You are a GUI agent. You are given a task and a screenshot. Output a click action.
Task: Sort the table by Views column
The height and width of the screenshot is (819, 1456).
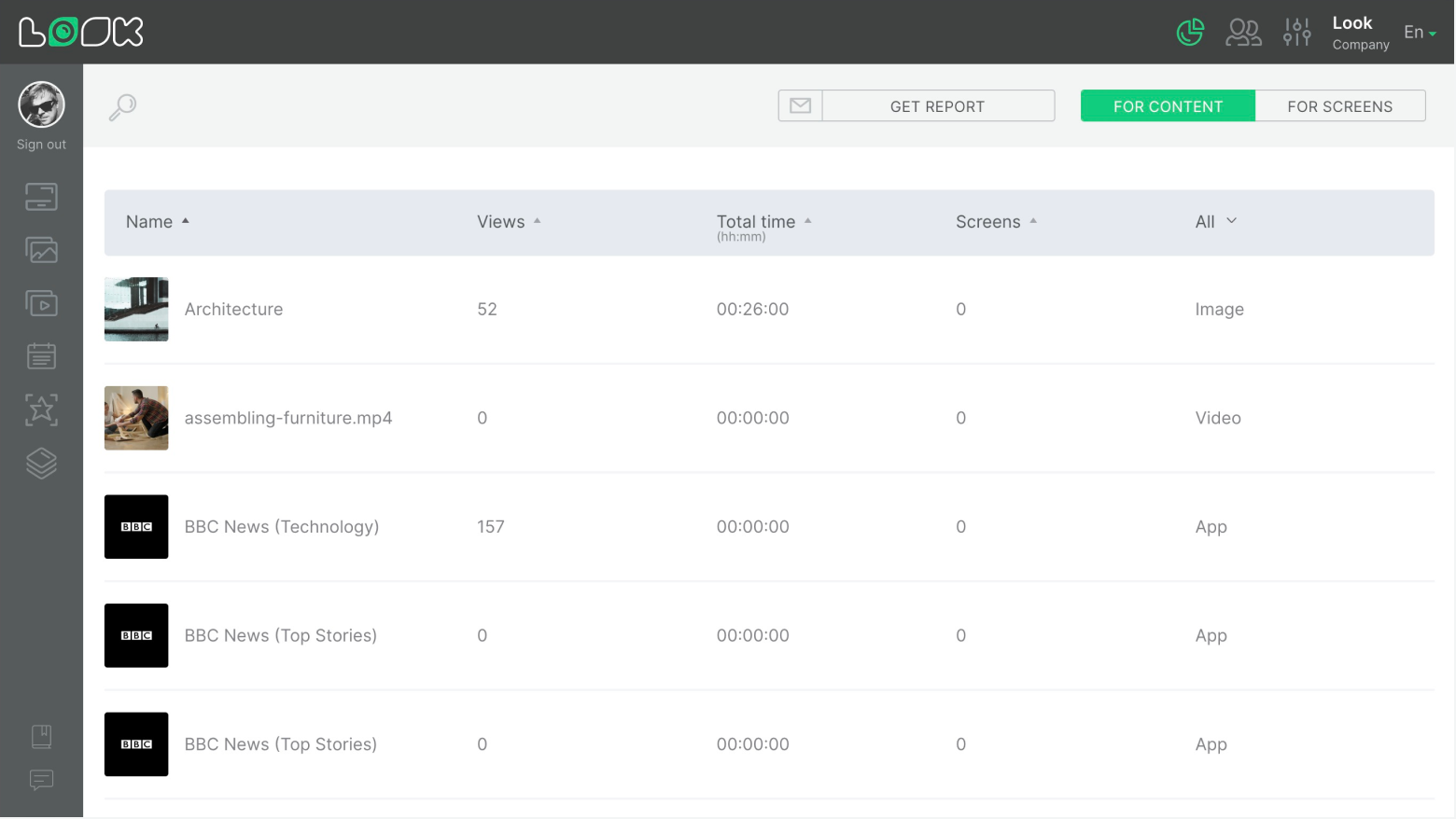click(x=509, y=222)
